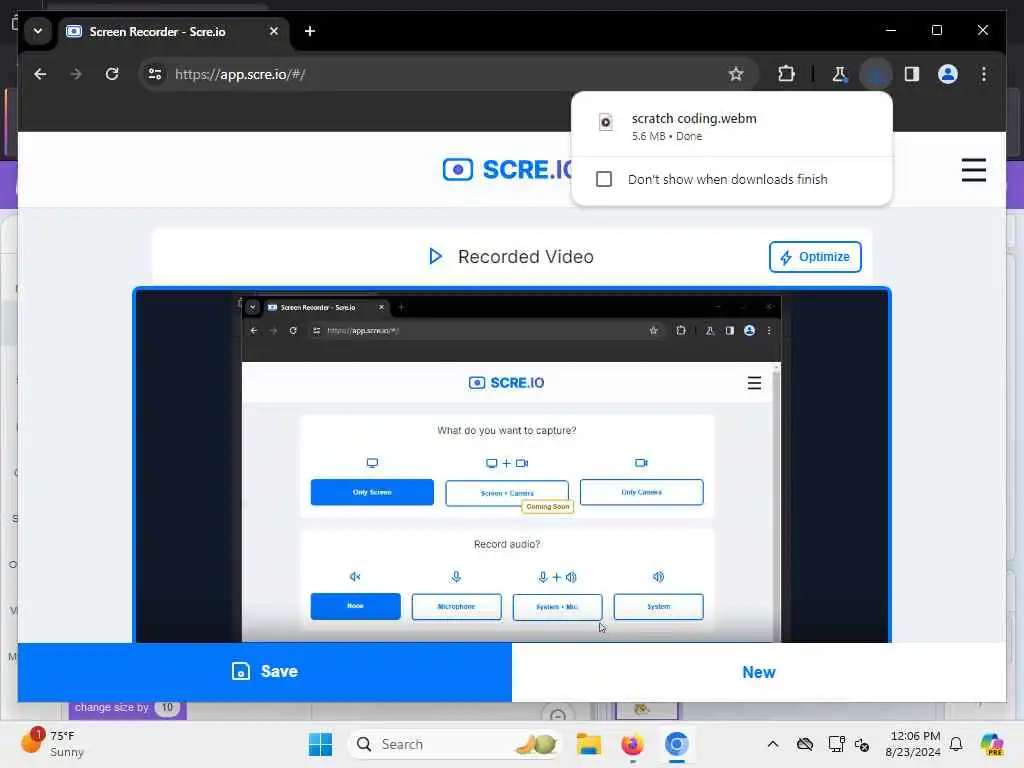1024x768 pixels.
Task: Open Chrome three-dot menu
Action: click(984, 74)
